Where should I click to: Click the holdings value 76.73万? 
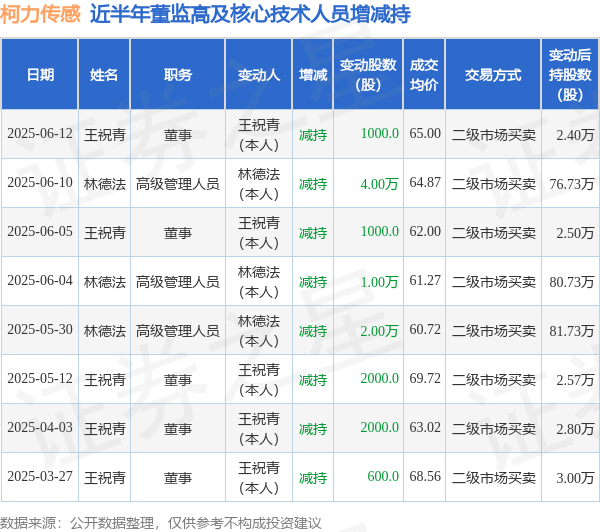coord(572,184)
